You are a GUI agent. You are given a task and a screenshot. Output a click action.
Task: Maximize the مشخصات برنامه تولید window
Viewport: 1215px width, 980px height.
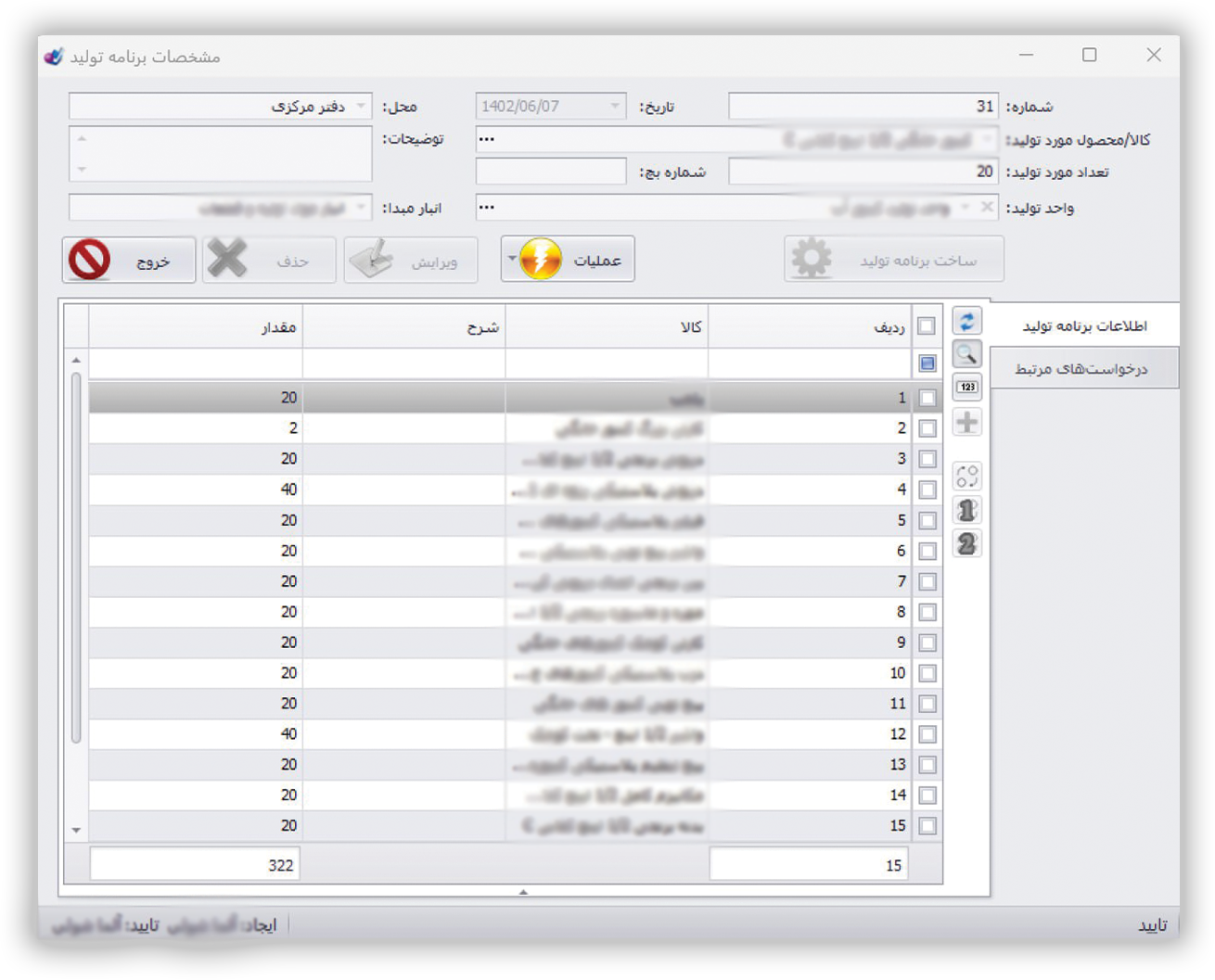click(1090, 55)
